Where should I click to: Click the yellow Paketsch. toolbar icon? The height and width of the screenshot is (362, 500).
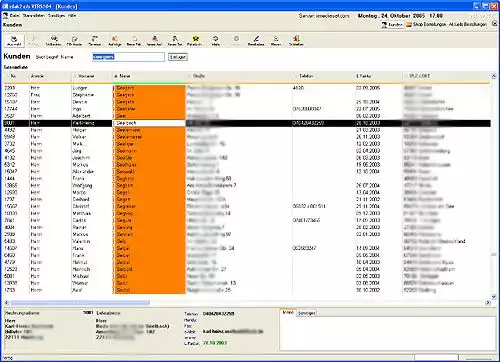[x=195, y=40]
